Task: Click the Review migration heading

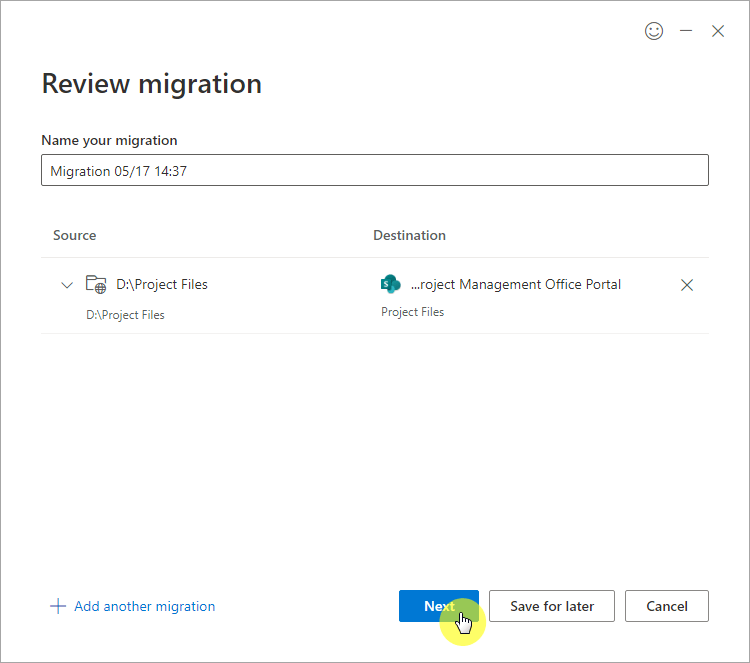Action: tap(151, 84)
